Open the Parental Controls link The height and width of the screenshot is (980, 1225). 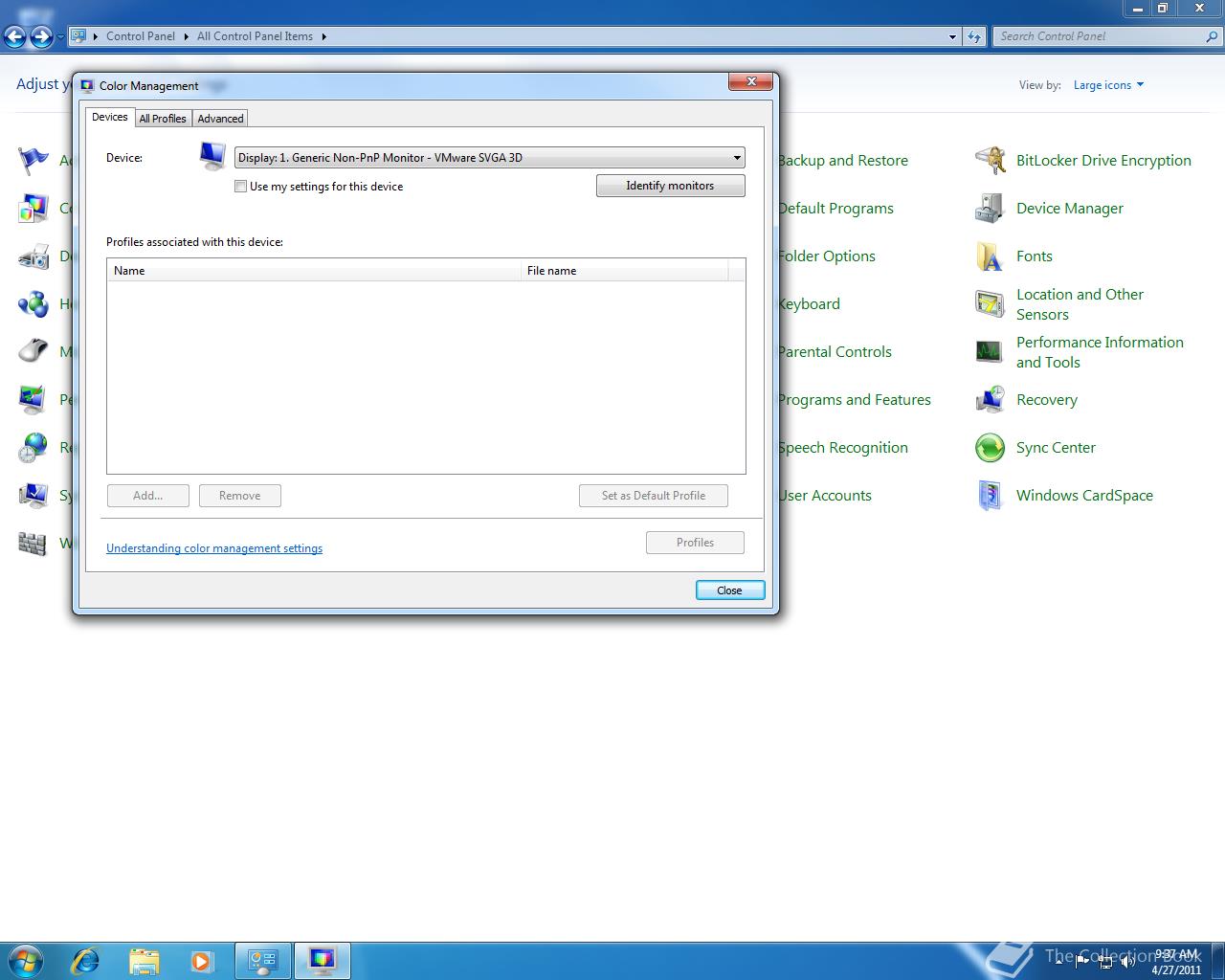(x=835, y=351)
